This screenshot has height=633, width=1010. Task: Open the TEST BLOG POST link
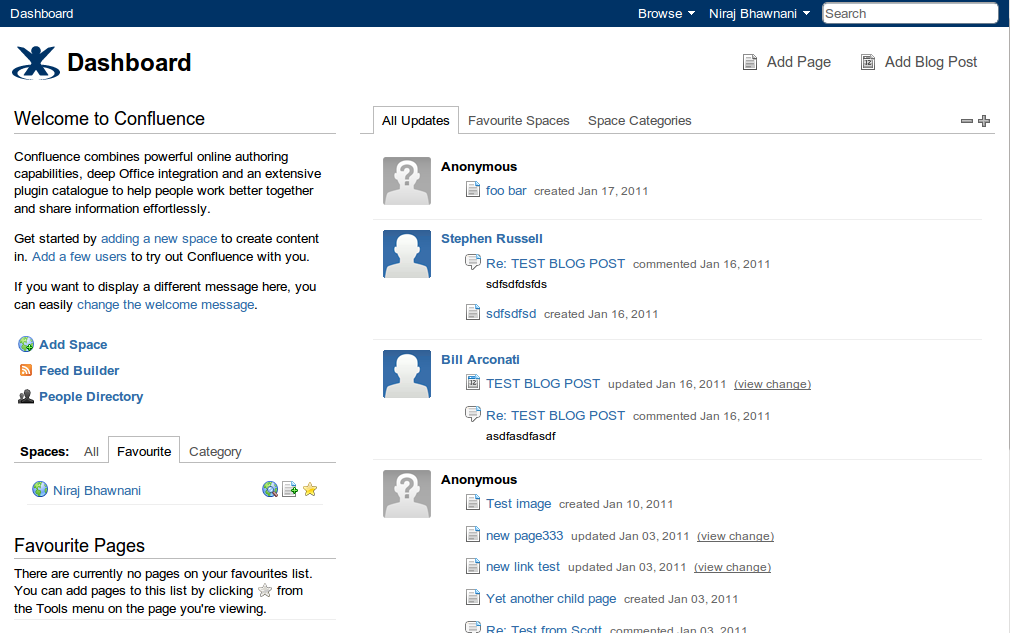point(542,384)
